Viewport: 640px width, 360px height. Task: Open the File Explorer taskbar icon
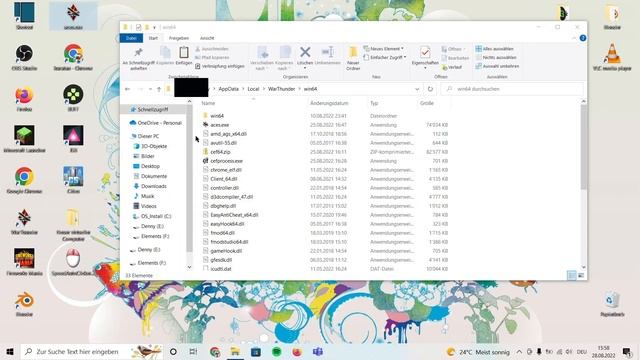pos(235,351)
